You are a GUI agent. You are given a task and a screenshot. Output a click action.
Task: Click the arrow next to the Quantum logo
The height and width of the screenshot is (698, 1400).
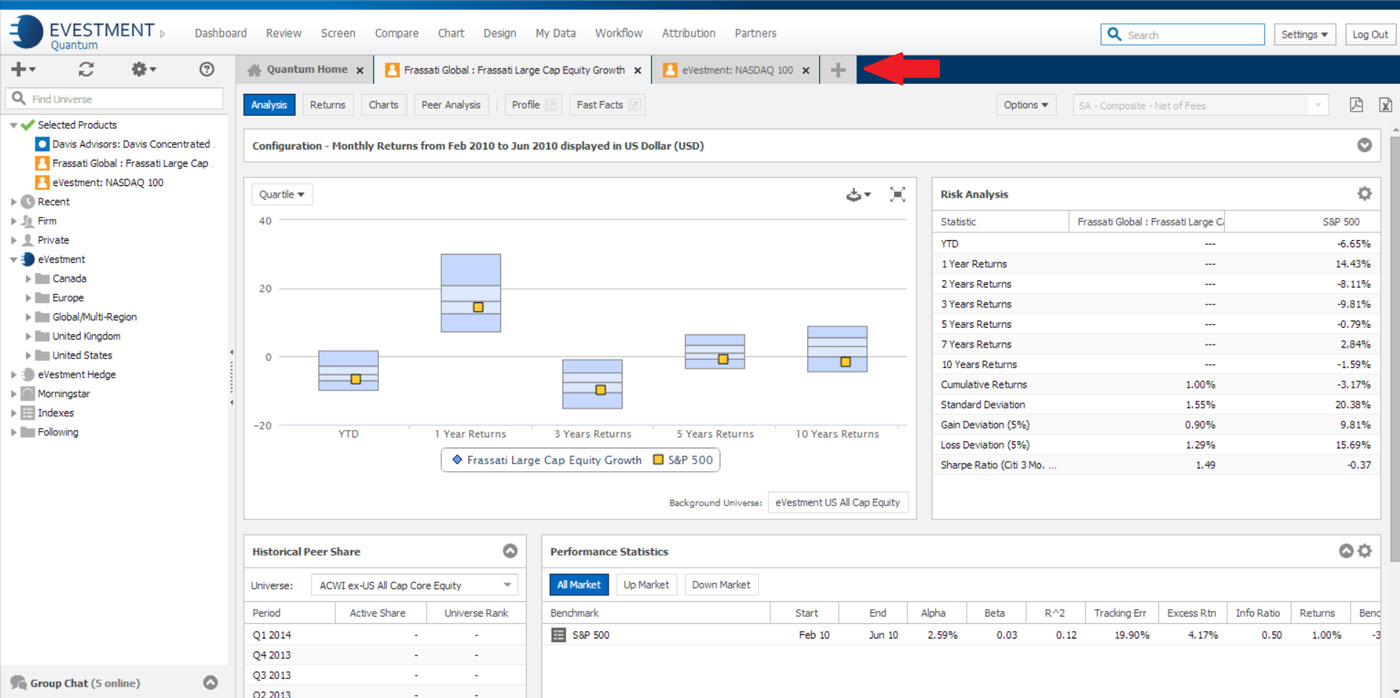point(163,34)
